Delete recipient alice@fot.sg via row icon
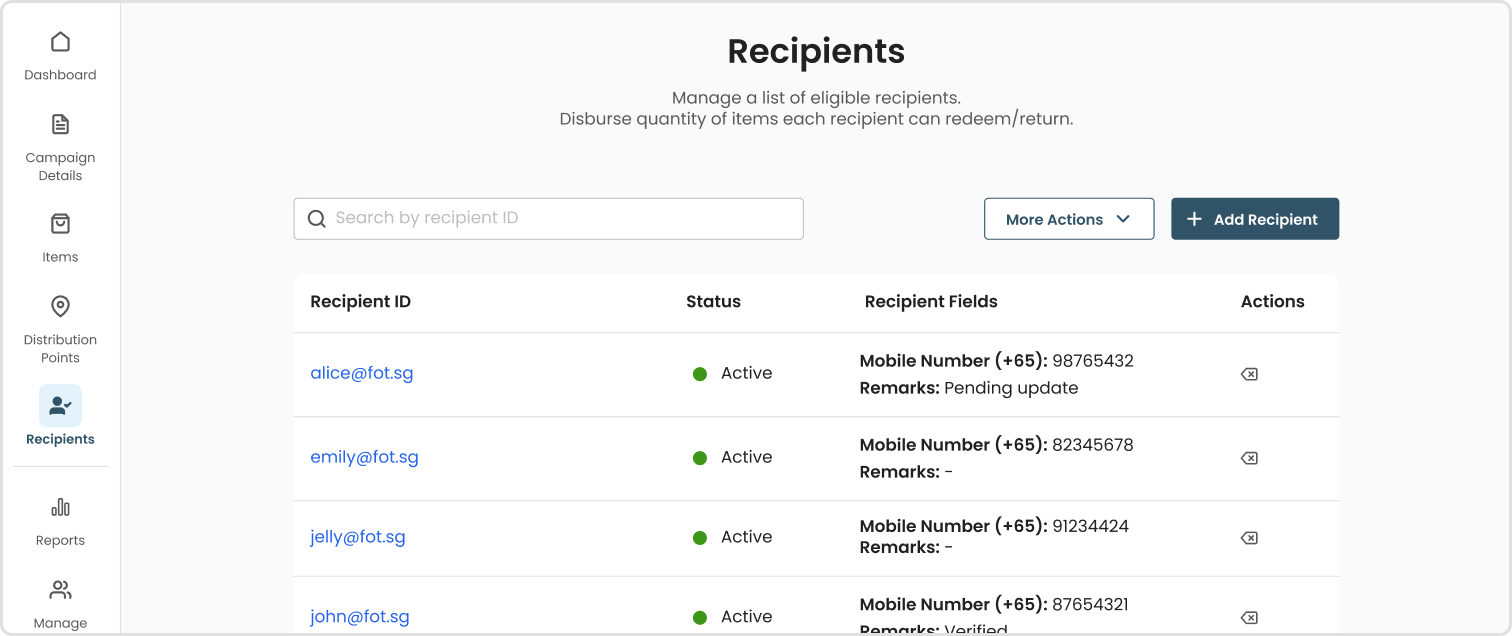 (x=1249, y=374)
